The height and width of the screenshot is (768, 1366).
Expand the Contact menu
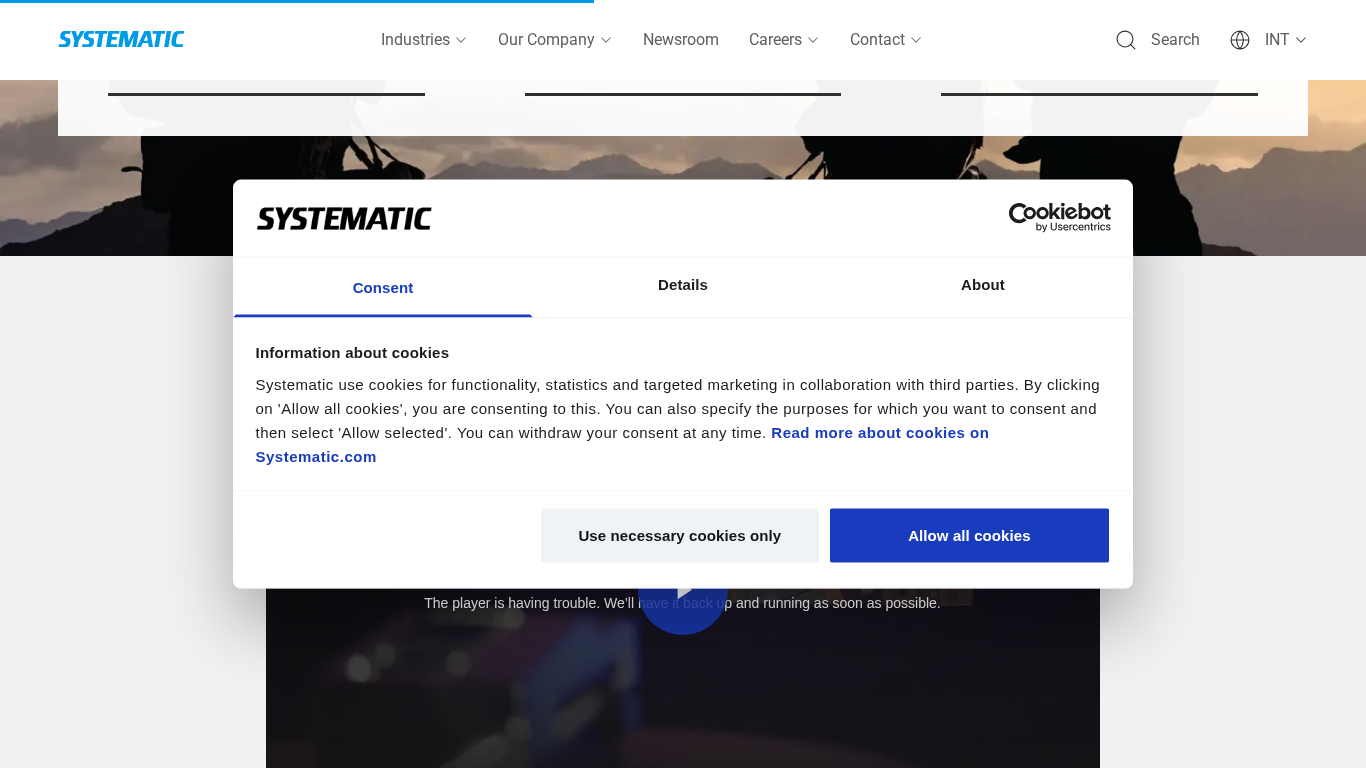886,40
